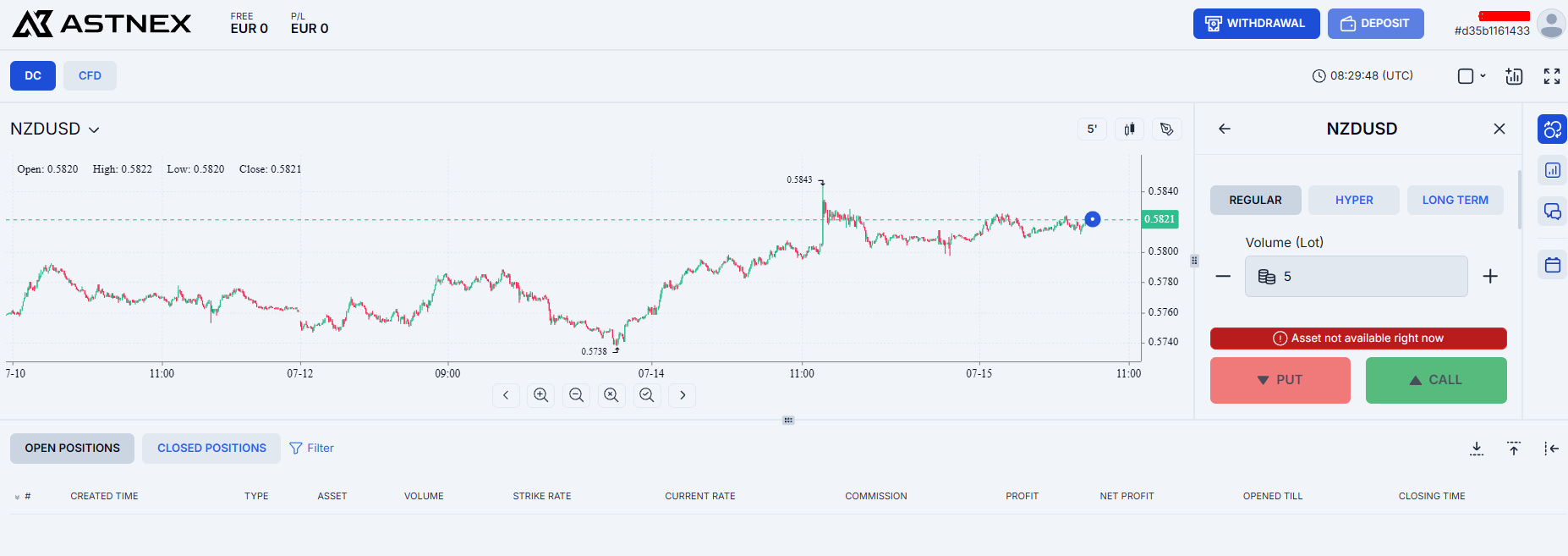Click the Volume (Lot) input field

(1357, 277)
